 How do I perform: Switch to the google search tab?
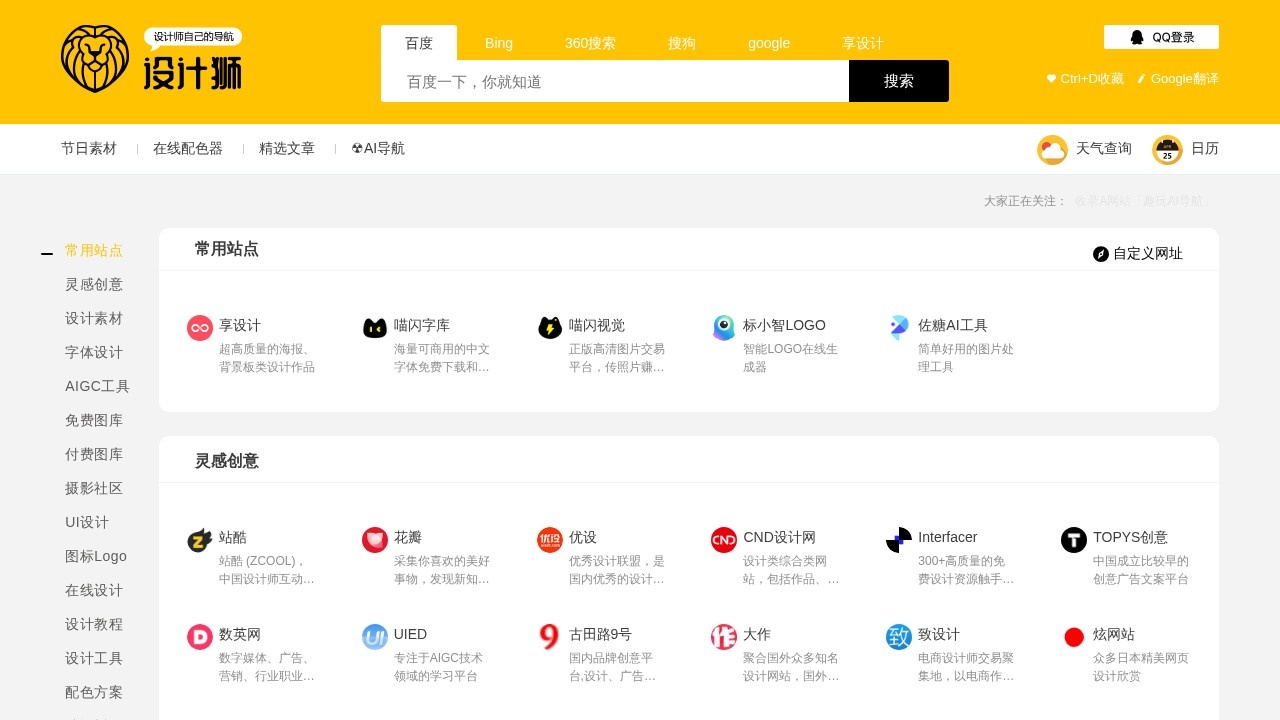click(x=768, y=43)
